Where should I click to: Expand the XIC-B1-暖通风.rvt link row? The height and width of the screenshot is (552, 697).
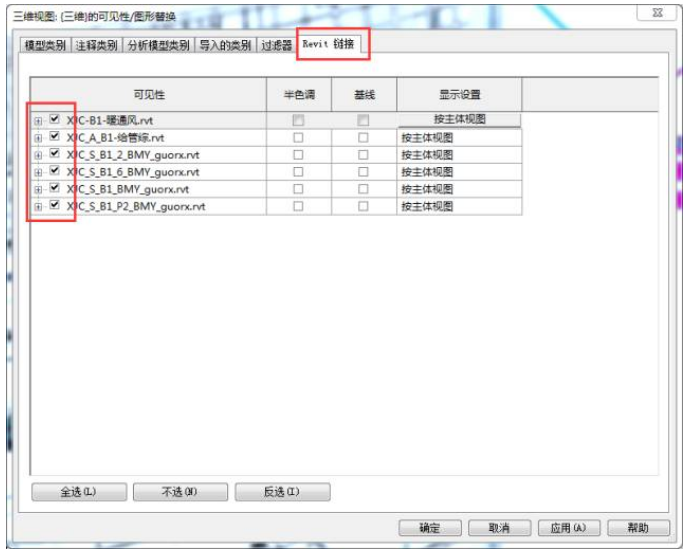click(39, 120)
